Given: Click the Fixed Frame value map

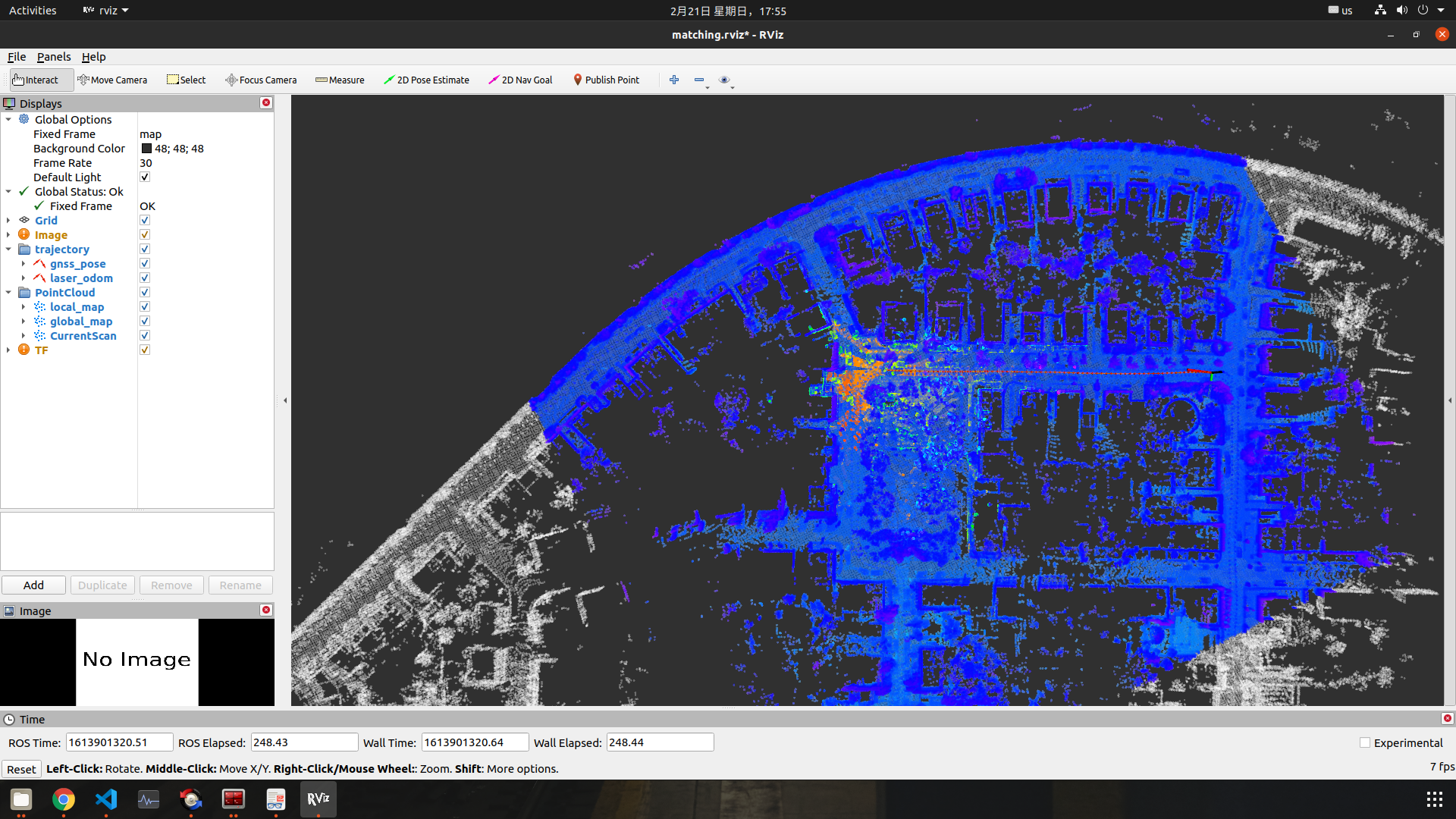Looking at the screenshot, I should click(150, 133).
